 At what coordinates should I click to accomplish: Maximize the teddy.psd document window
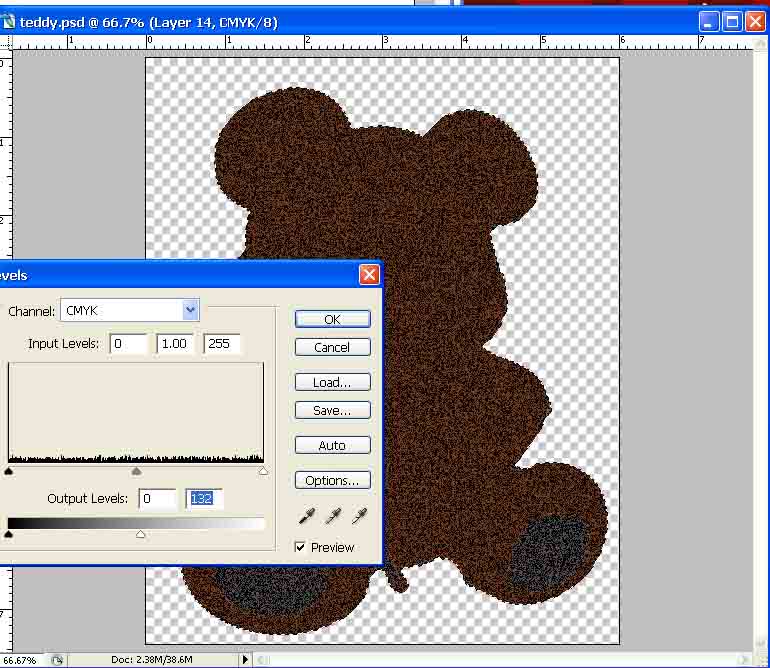click(x=732, y=21)
